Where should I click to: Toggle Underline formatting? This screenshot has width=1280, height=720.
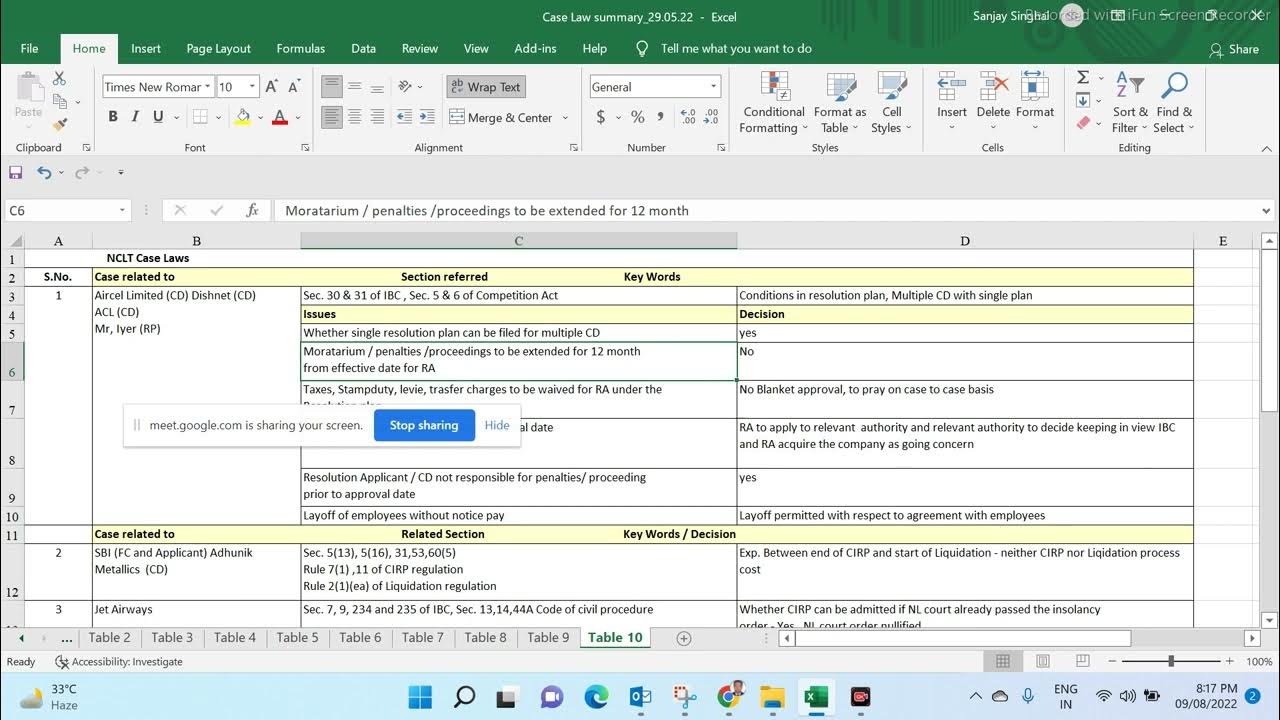coord(158,117)
